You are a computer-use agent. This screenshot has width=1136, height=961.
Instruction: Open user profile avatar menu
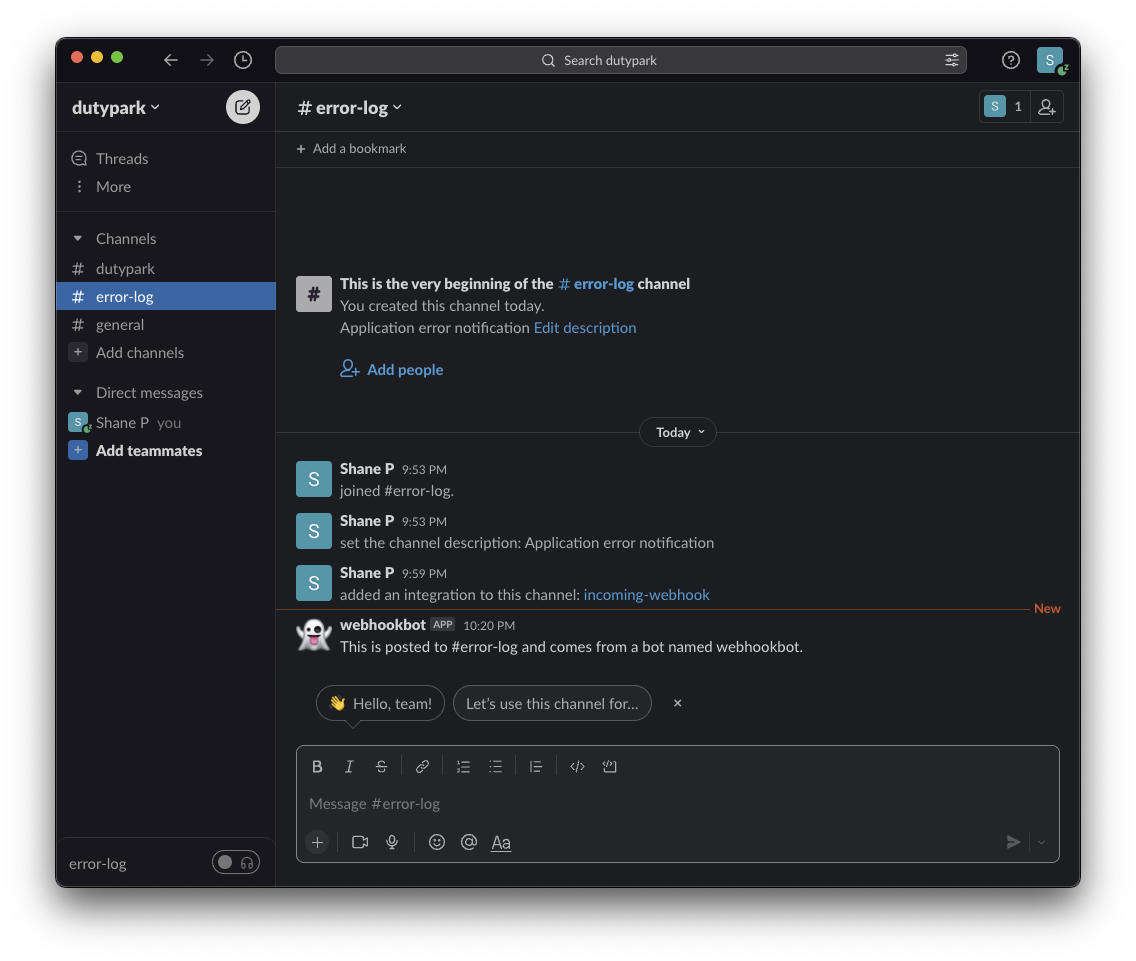(x=1051, y=60)
